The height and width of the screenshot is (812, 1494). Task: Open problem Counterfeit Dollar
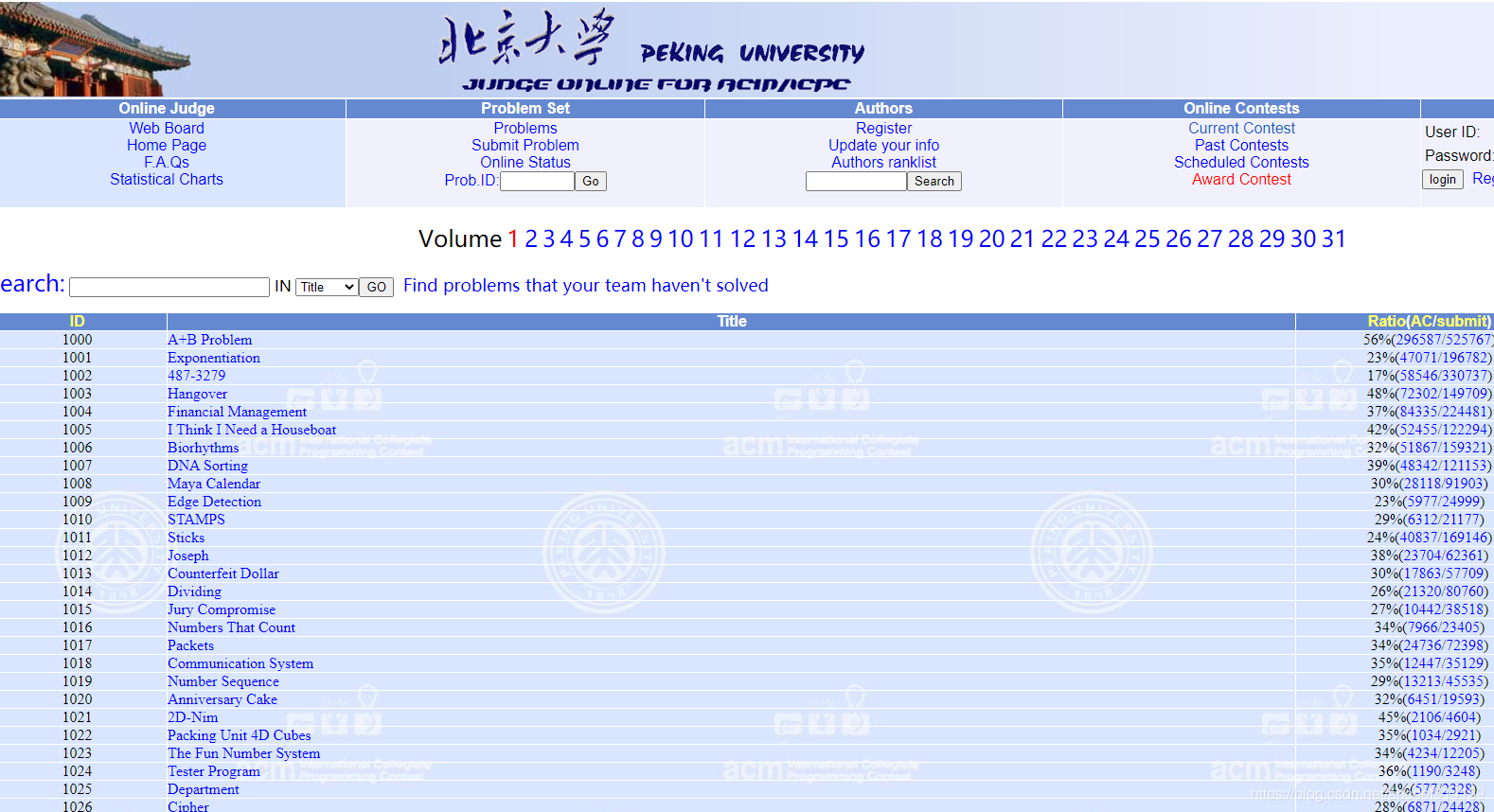pyautogui.click(x=223, y=574)
